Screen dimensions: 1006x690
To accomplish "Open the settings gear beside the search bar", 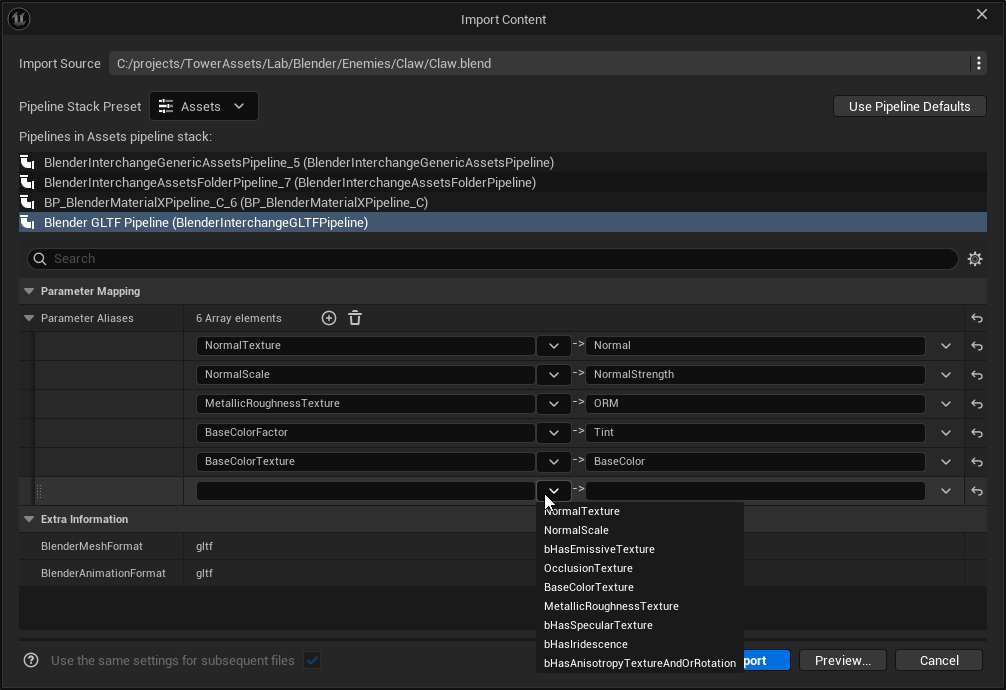I will click(975, 258).
